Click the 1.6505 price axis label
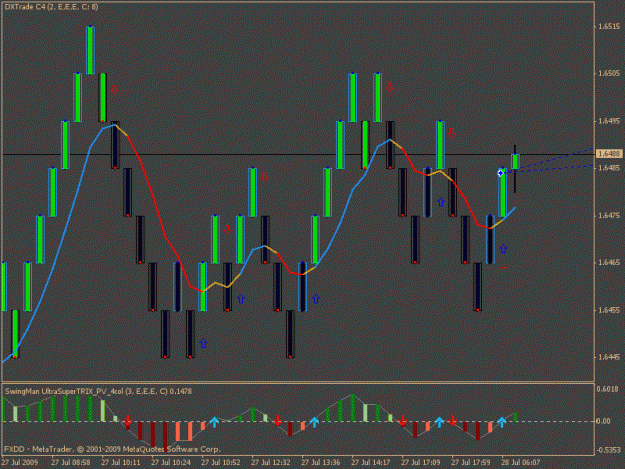This screenshot has width=625, height=469. [x=609, y=73]
